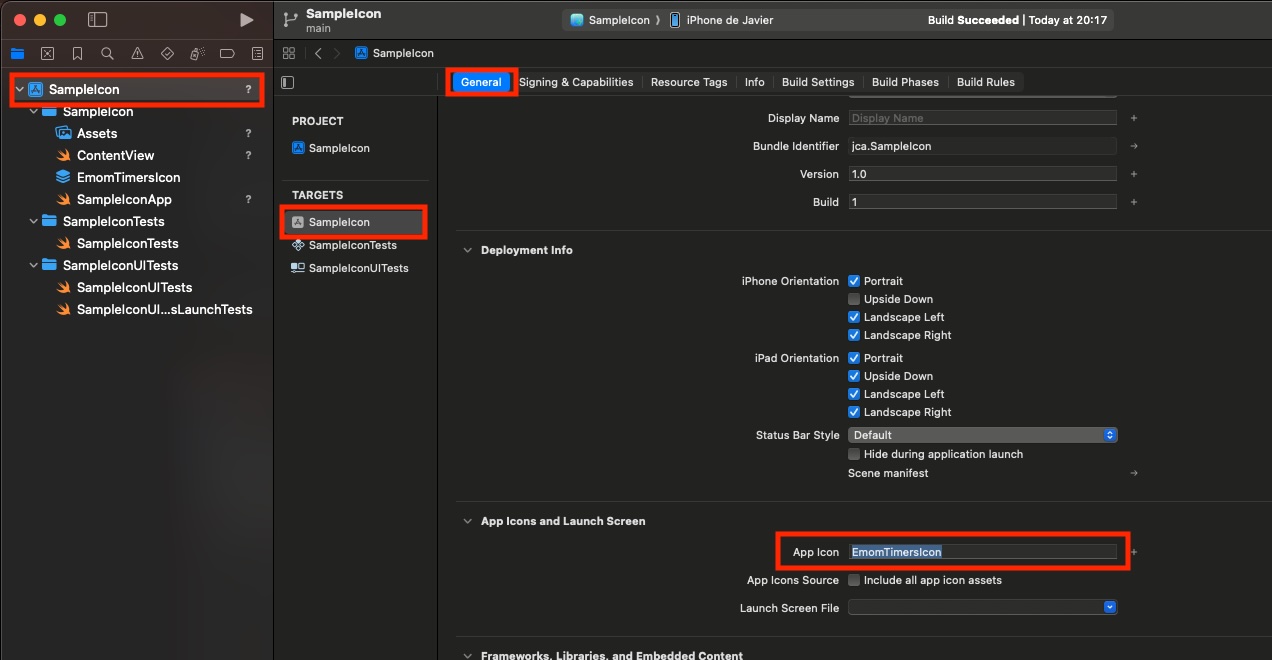Viewport: 1272px width, 660px height.
Task: Show the Report navigator
Action: 257,53
